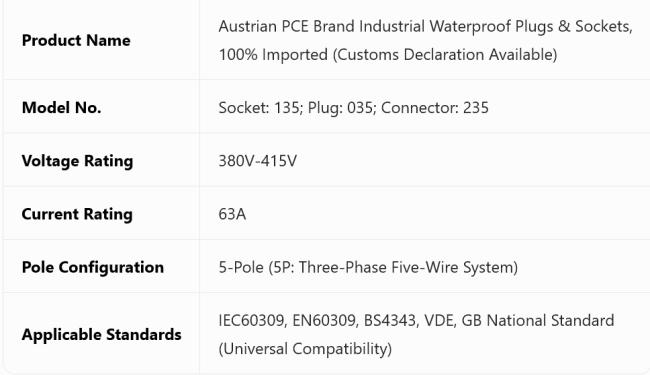The height and width of the screenshot is (375, 650).
Task: Click the Pole Configuration label
Action: (x=93, y=267)
